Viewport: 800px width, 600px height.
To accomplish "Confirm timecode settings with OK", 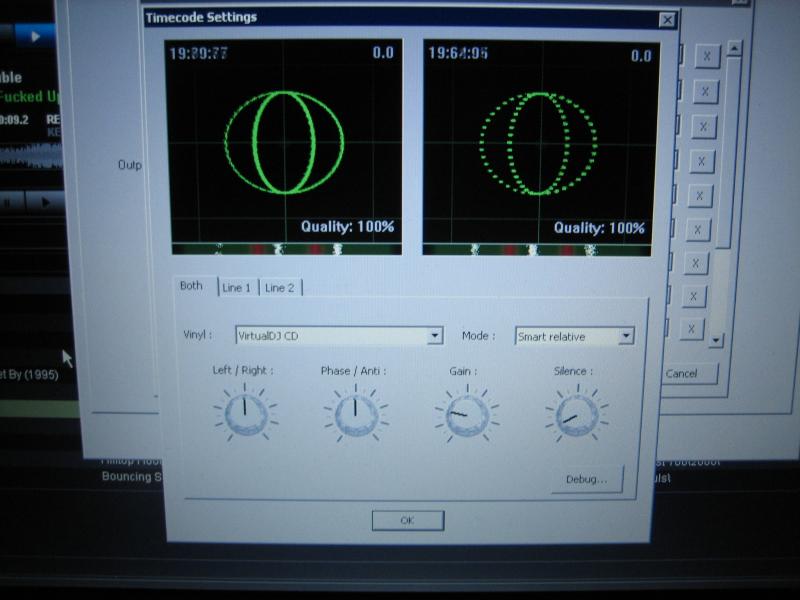I will [408, 520].
